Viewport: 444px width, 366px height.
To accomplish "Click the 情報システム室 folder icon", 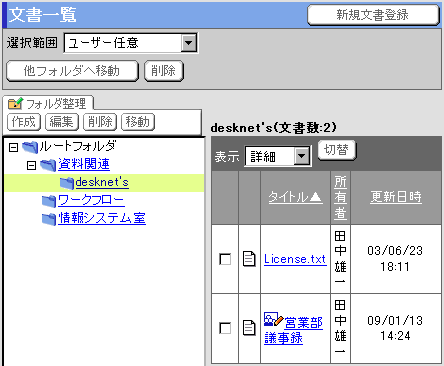I will 49,219.
